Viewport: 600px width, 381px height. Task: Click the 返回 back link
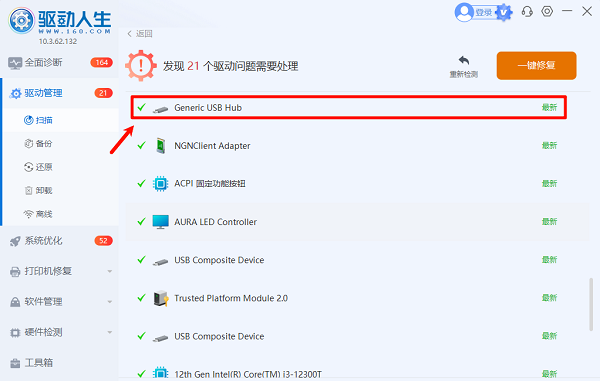[x=140, y=34]
